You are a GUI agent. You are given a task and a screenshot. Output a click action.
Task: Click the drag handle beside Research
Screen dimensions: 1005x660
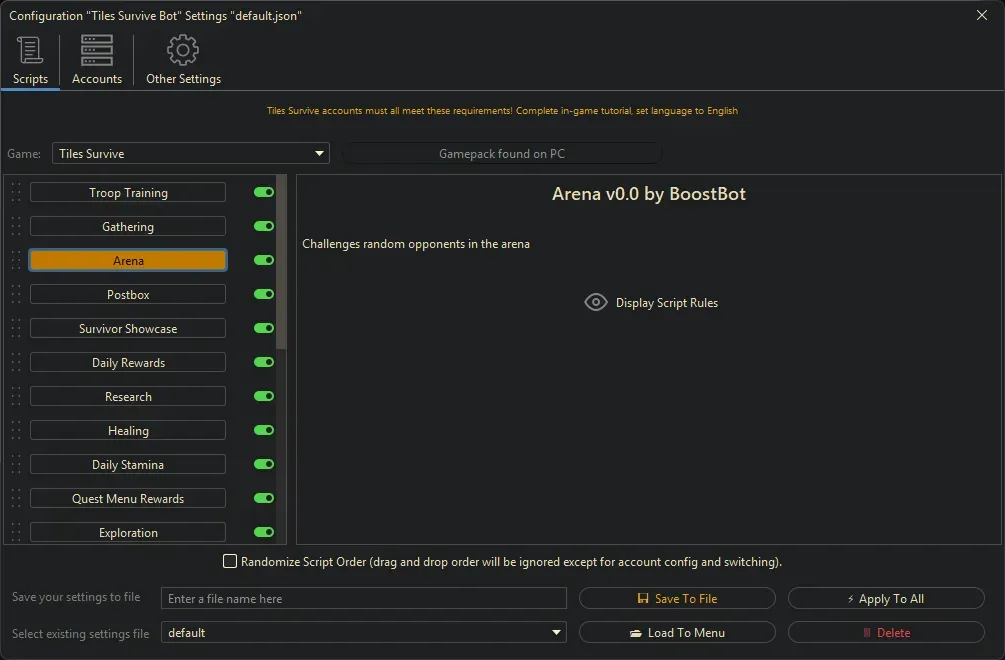pyautogui.click(x=16, y=397)
